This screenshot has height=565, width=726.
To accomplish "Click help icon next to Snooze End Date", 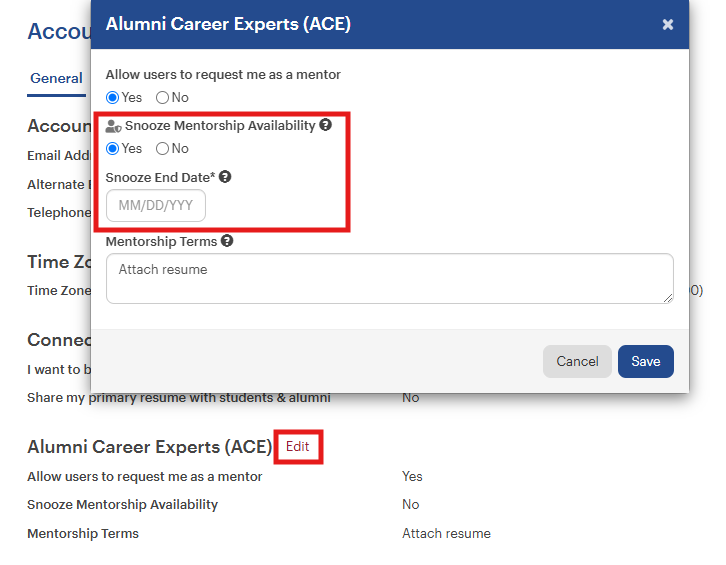I will click(225, 177).
